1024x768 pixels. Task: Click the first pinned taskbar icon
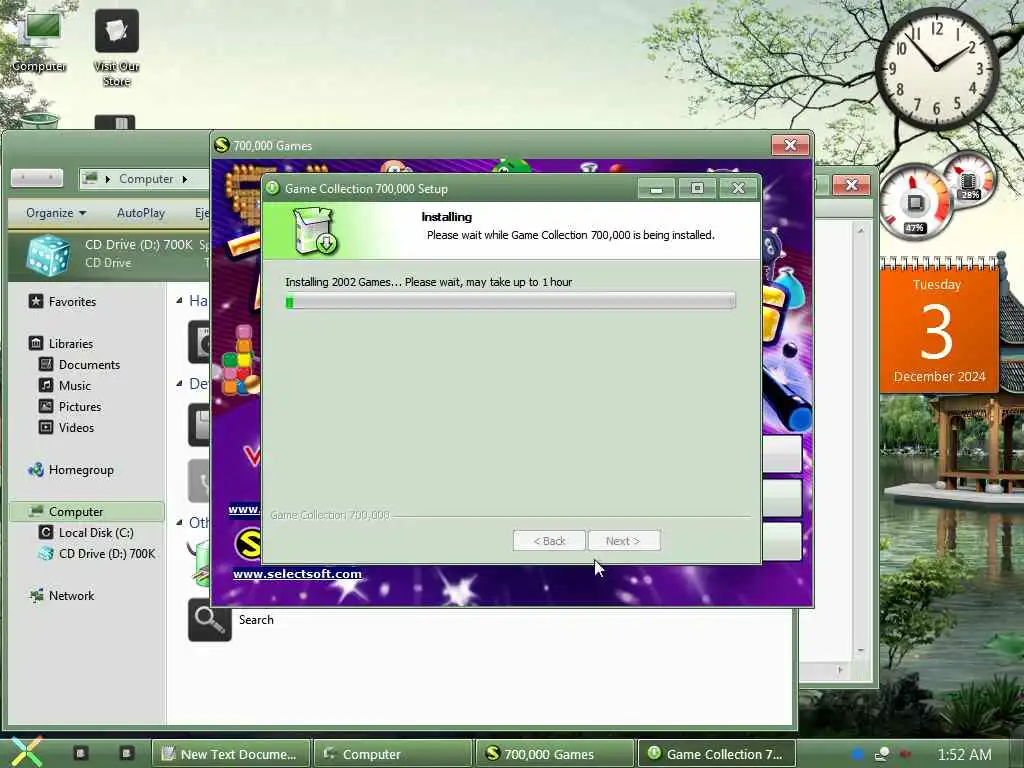[80, 753]
